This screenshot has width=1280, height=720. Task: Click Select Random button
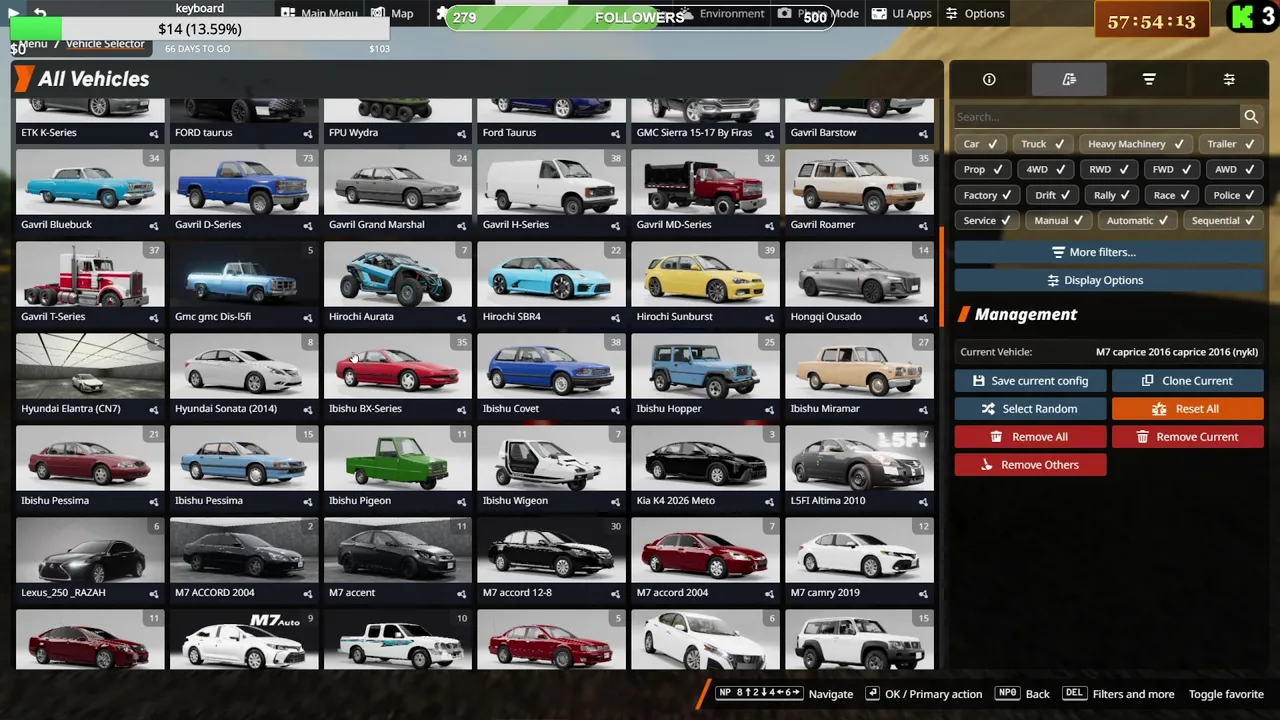click(x=1030, y=409)
